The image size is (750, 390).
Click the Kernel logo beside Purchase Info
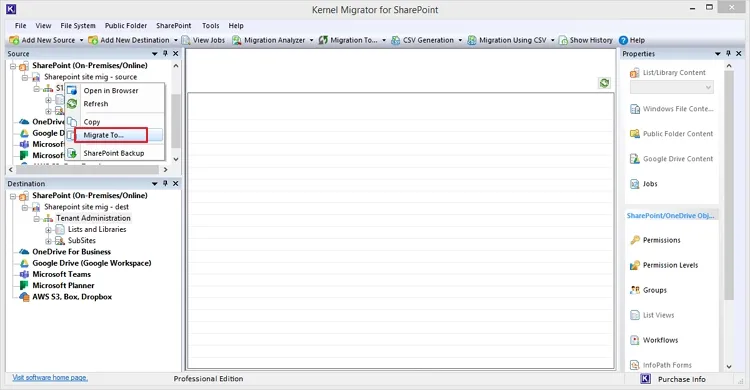coord(645,379)
